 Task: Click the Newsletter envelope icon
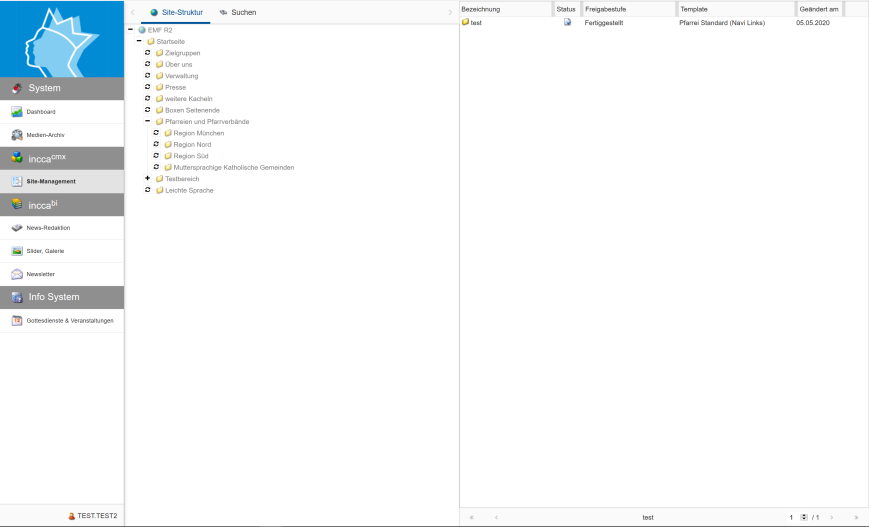point(17,274)
